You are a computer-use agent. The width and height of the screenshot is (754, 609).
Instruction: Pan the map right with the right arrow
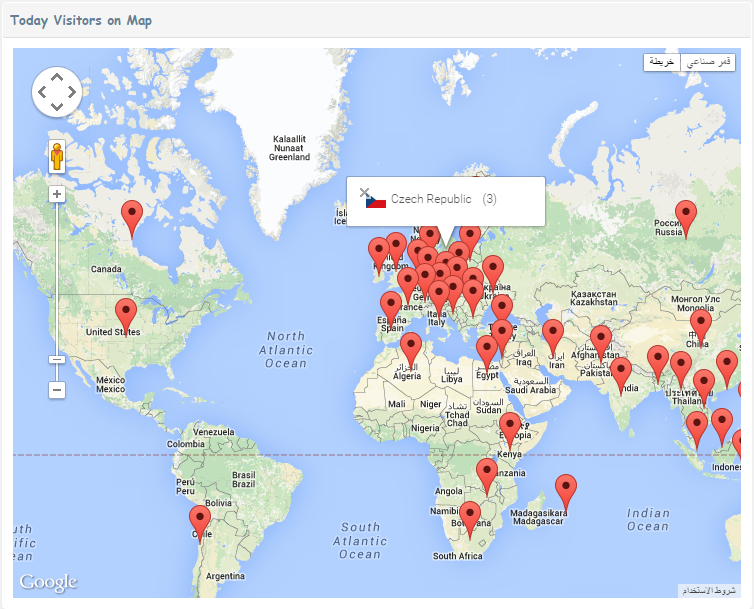(x=72, y=92)
